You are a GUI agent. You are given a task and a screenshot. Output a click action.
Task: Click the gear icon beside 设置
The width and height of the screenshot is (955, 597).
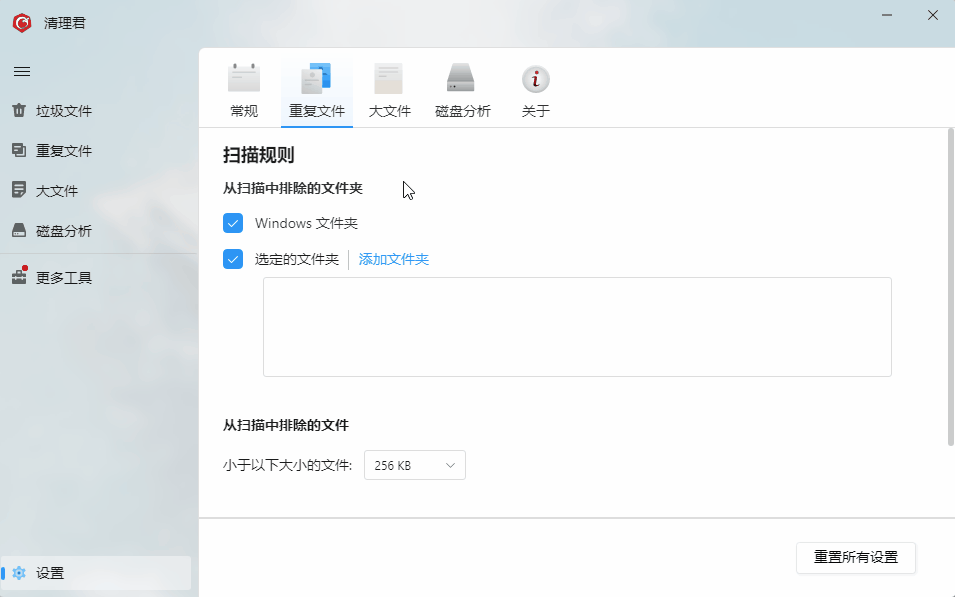click(x=19, y=573)
